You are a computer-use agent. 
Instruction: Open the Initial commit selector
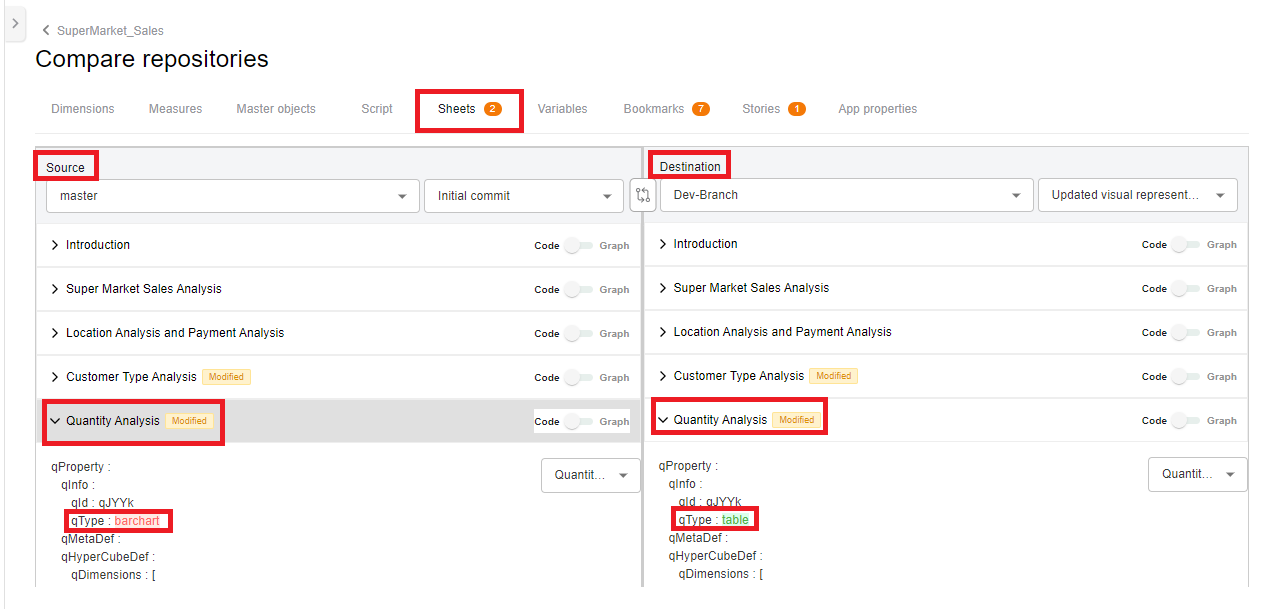tap(524, 196)
